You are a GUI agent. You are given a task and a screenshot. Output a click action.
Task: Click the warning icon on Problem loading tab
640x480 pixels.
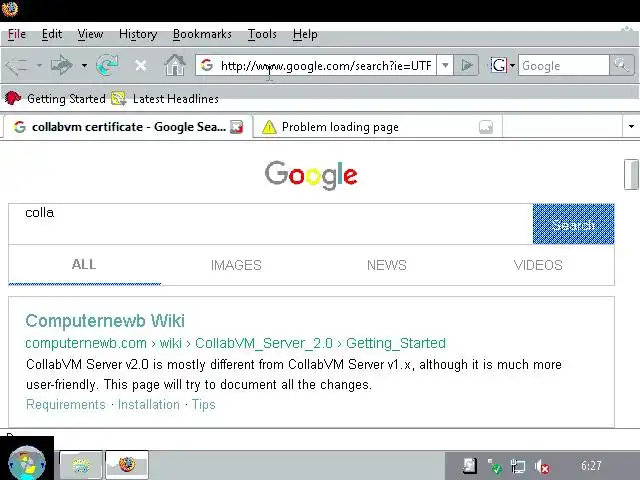pyautogui.click(x=269, y=127)
